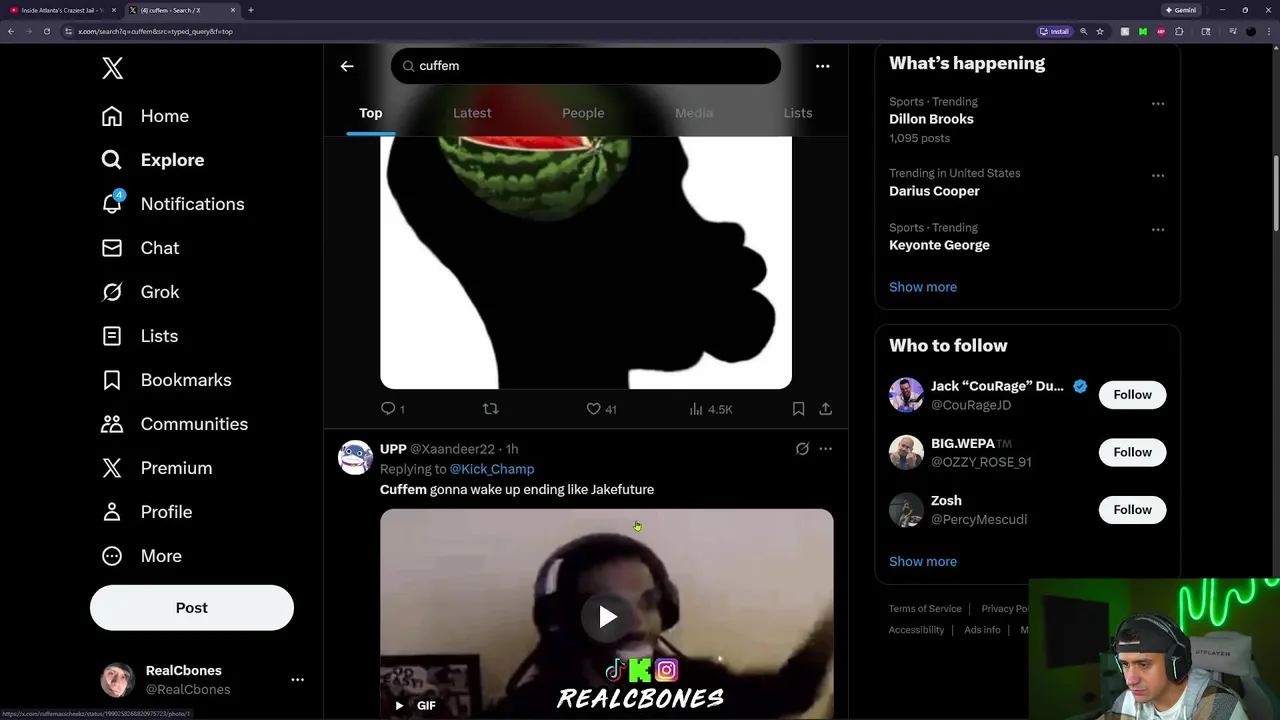Image resolution: width=1280 pixels, height=720 pixels.
Task: Like the post with 41 likes
Action: tap(601, 409)
